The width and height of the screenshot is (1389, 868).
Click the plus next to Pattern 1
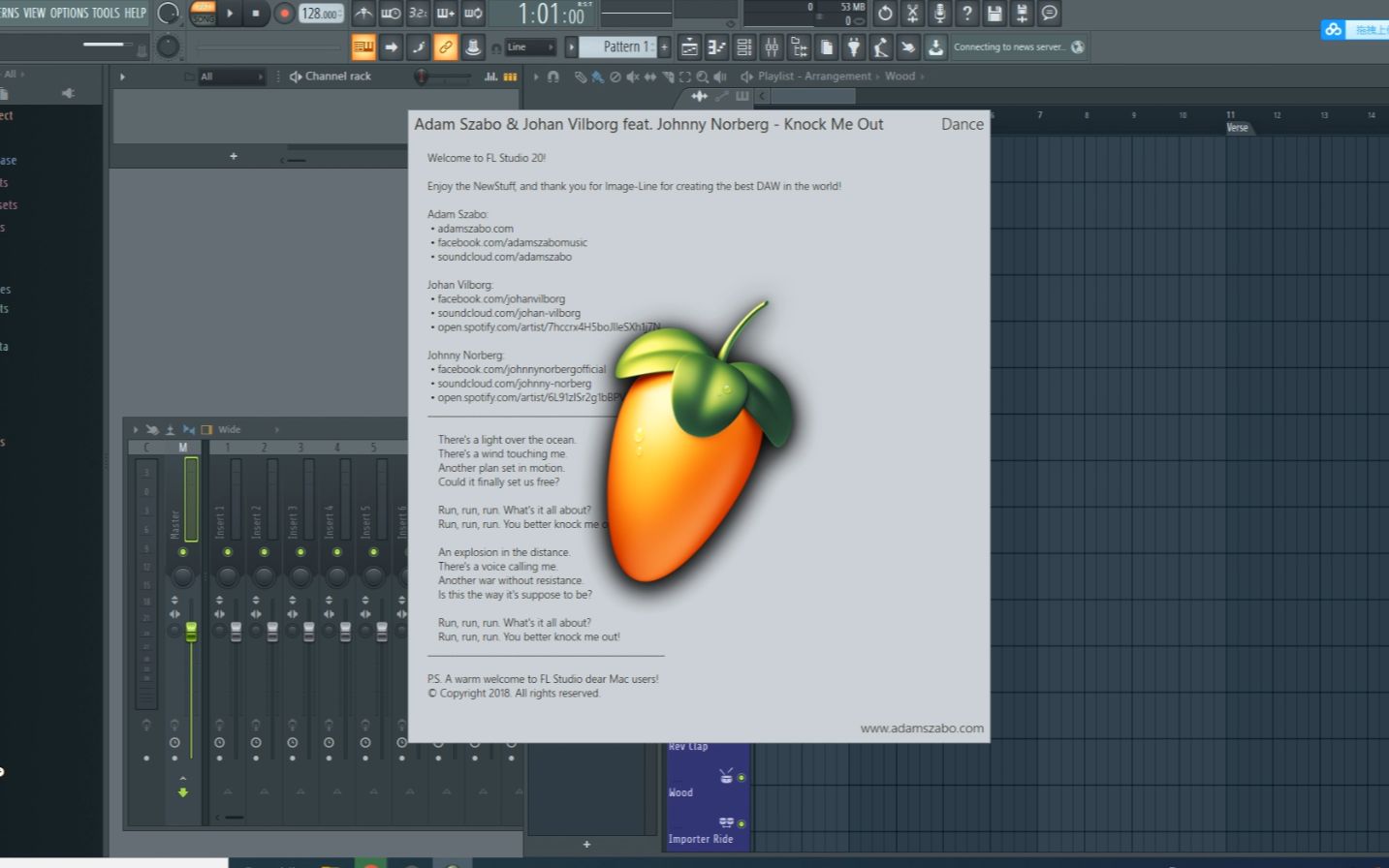tap(664, 46)
